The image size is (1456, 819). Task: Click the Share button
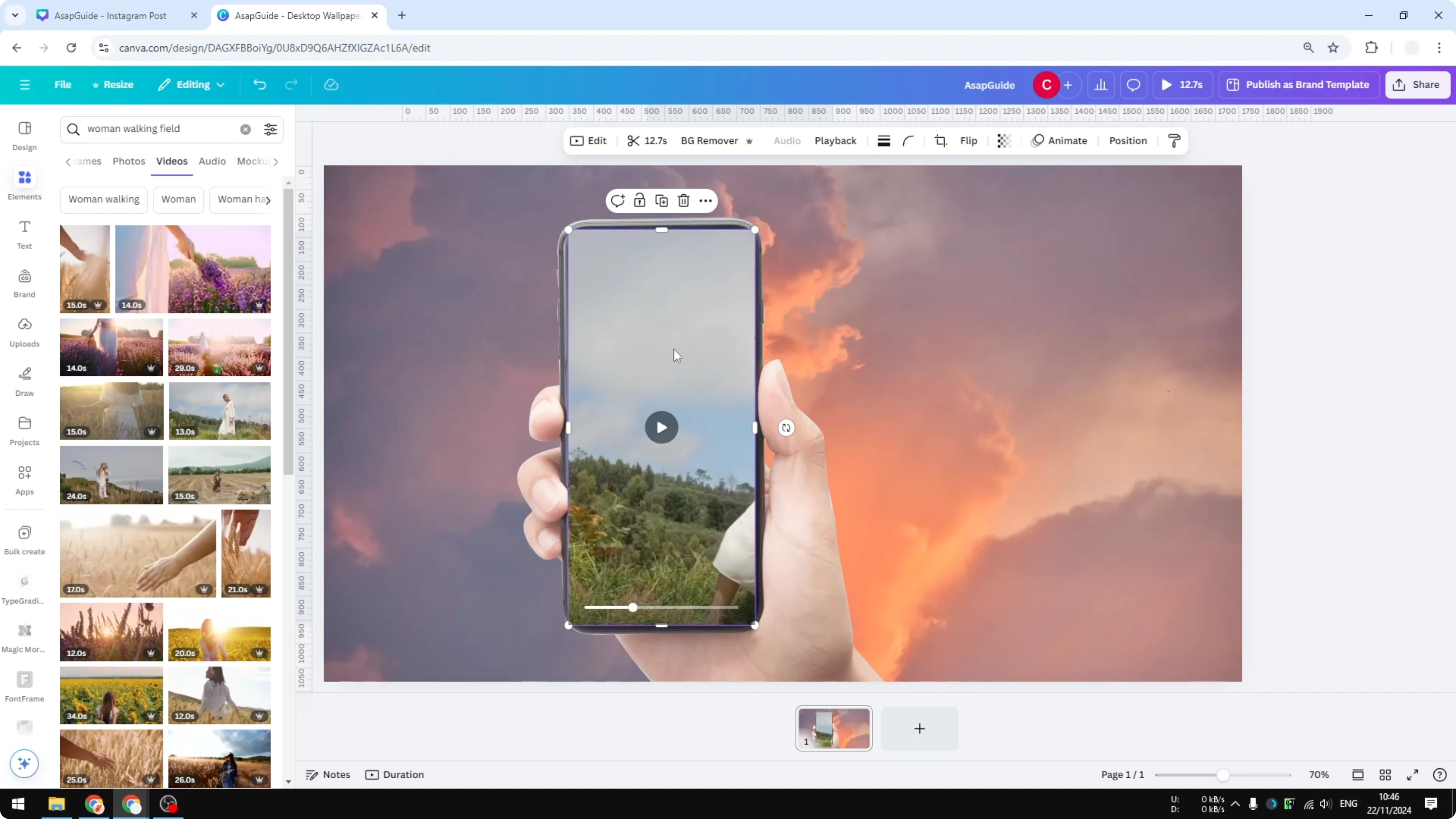1419,85
